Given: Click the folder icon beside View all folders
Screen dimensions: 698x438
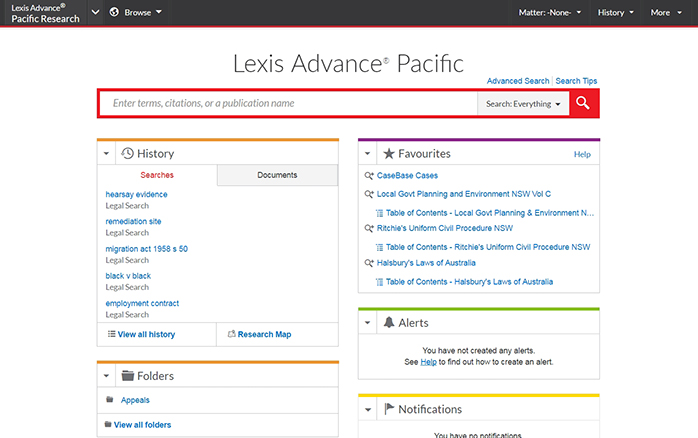Looking at the screenshot, I should click(x=108, y=424).
